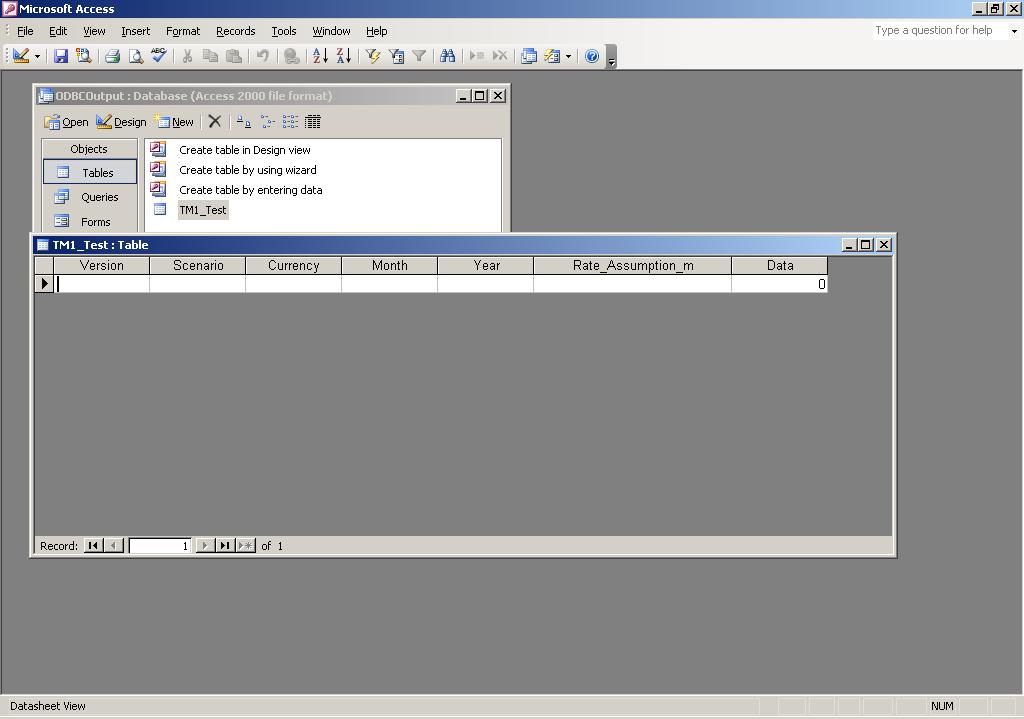The image size is (1024, 719).
Task: Click the Save floppy disk icon
Action: (61, 56)
